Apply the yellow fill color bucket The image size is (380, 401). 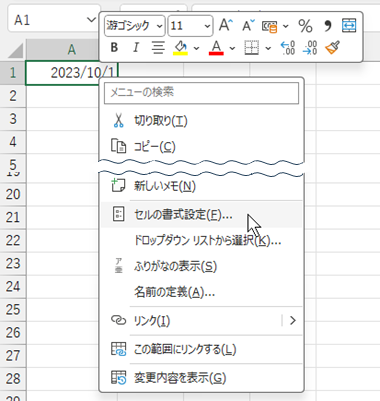pos(181,48)
